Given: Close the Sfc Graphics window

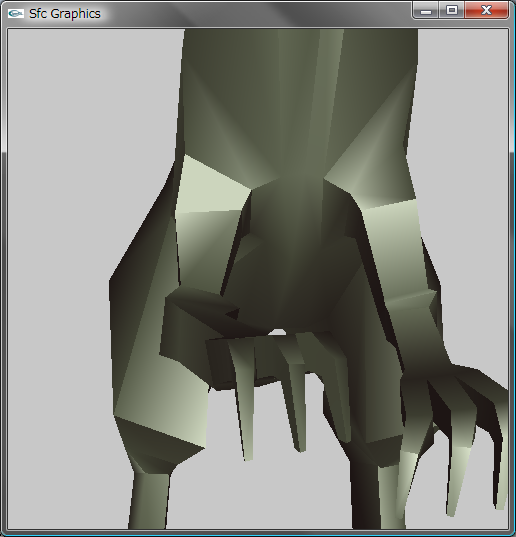Looking at the screenshot, I should (x=486, y=11).
